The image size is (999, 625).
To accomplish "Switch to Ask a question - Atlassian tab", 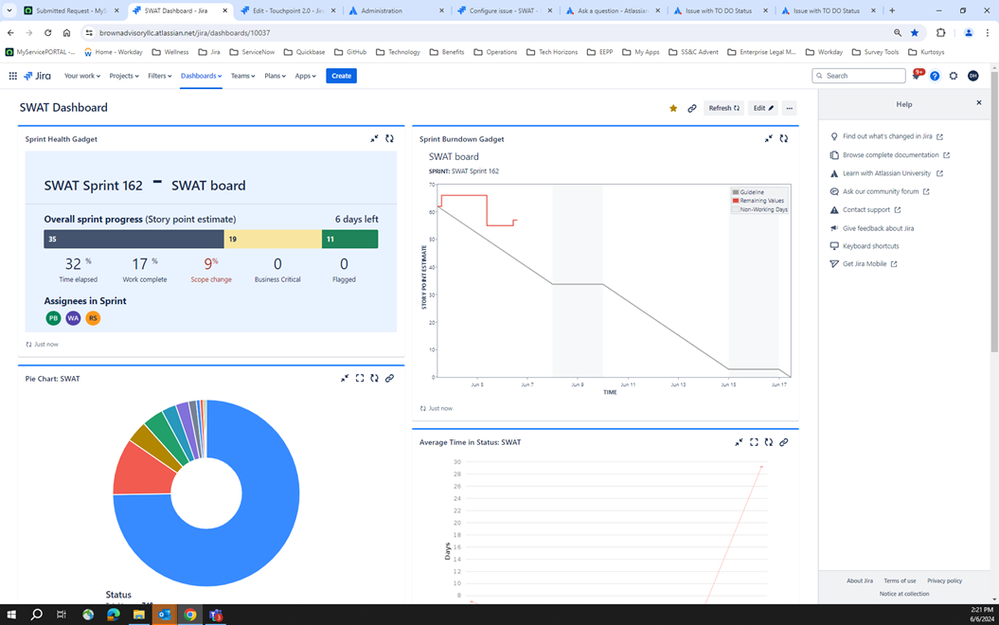I will pyautogui.click(x=612, y=11).
